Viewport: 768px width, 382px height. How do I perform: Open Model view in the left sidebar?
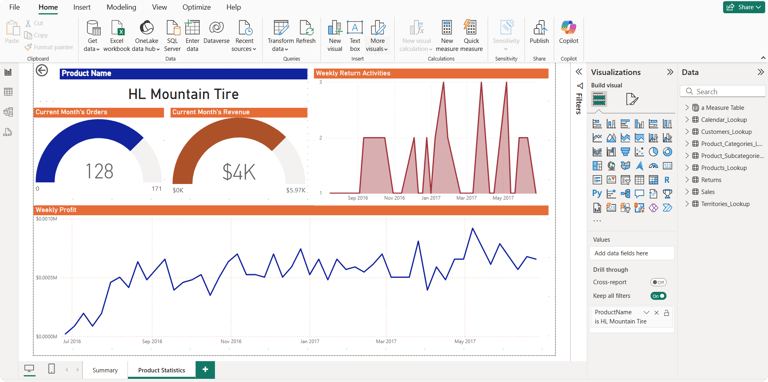point(8,112)
